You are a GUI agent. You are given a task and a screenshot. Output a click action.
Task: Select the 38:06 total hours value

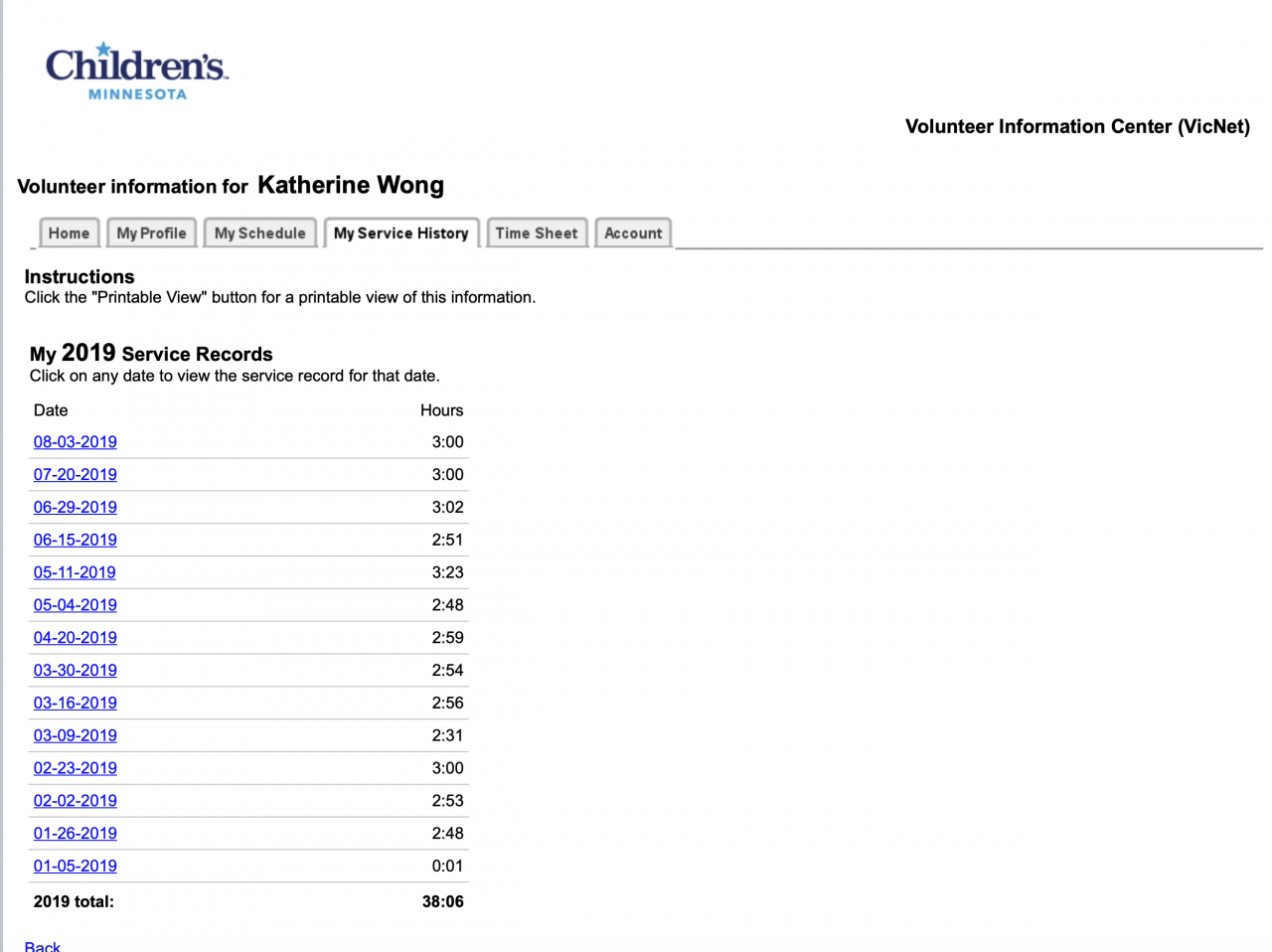pyautogui.click(x=443, y=902)
